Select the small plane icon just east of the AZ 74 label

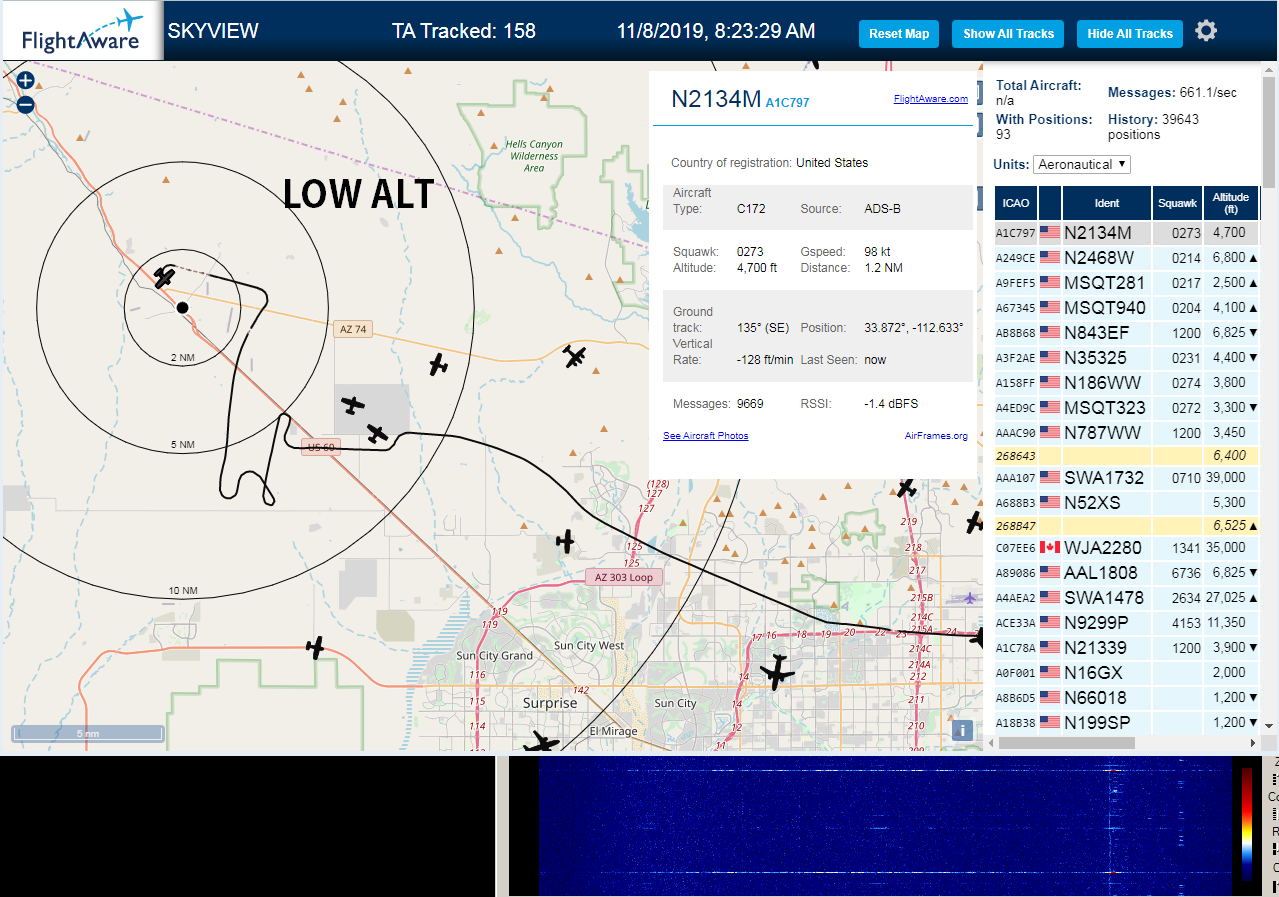(438, 364)
